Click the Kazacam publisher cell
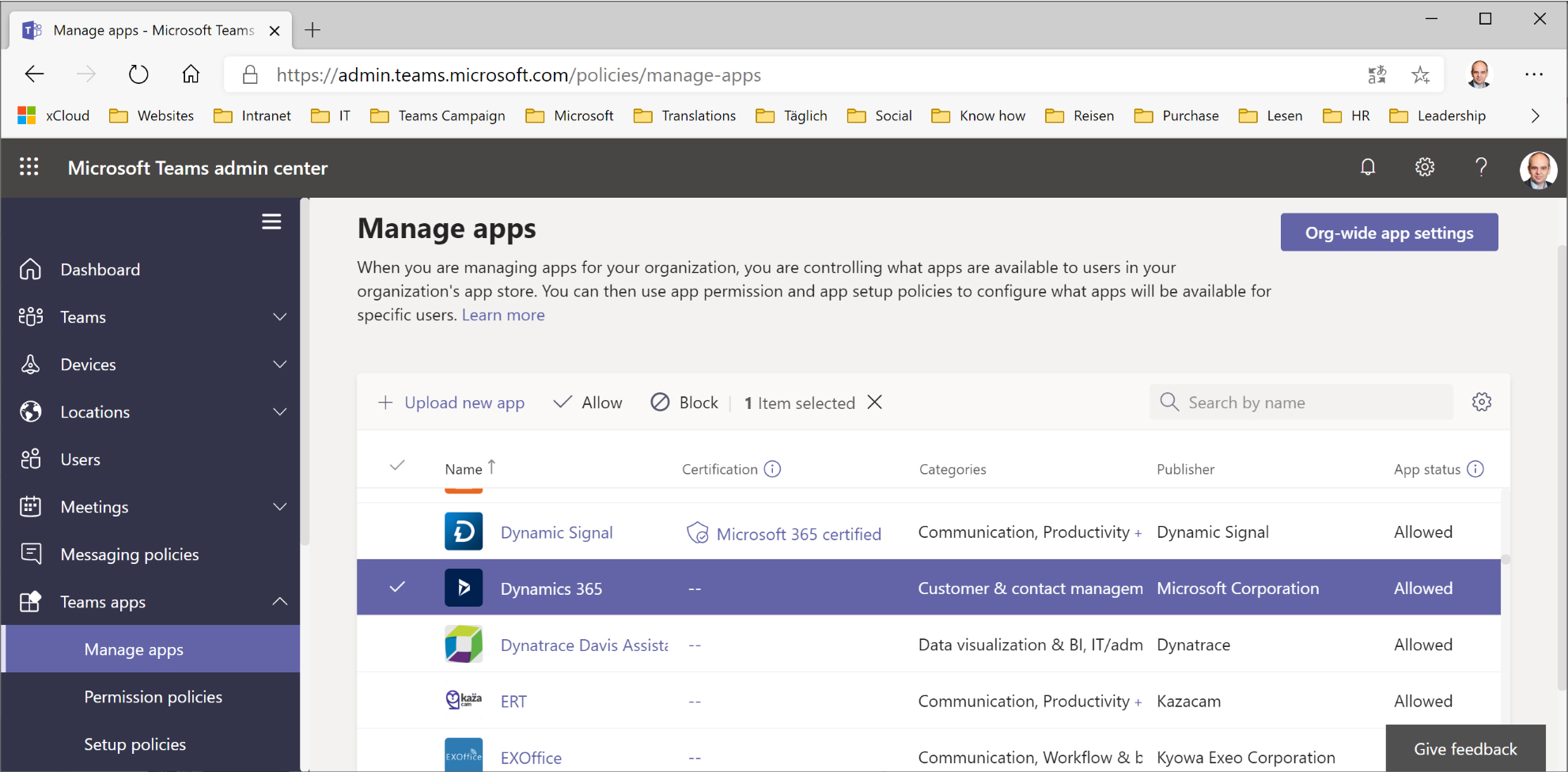1568x772 pixels. (x=1188, y=701)
